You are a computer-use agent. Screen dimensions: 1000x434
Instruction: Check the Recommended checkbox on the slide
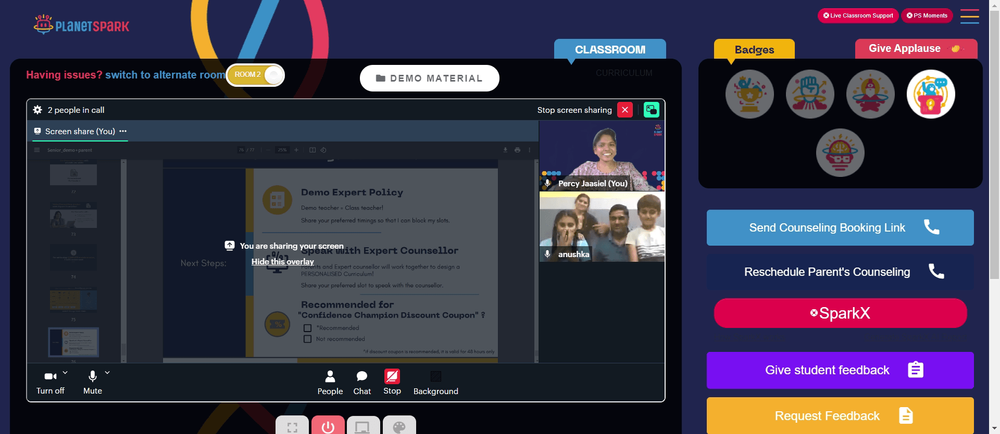tap(307, 328)
